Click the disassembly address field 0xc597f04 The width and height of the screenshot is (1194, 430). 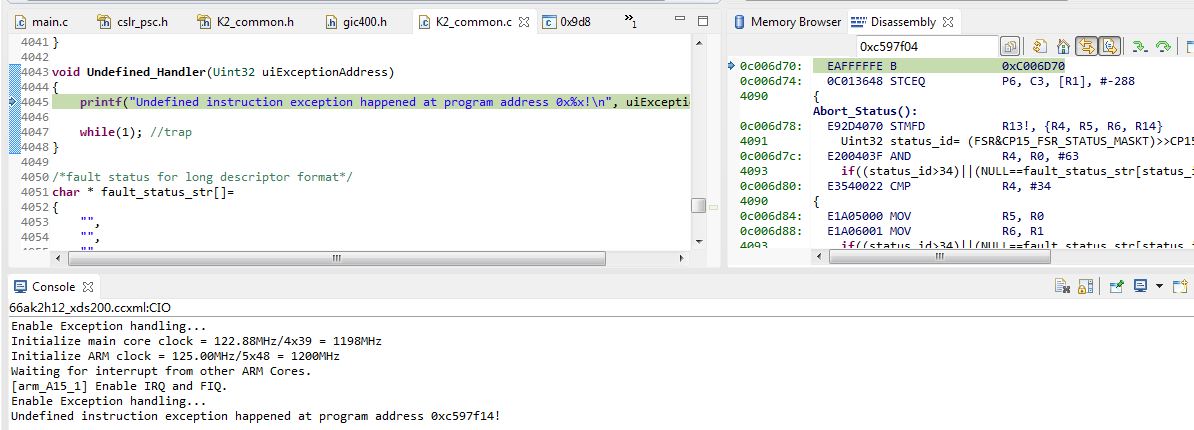pyautogui.click(x=927, y=46)
